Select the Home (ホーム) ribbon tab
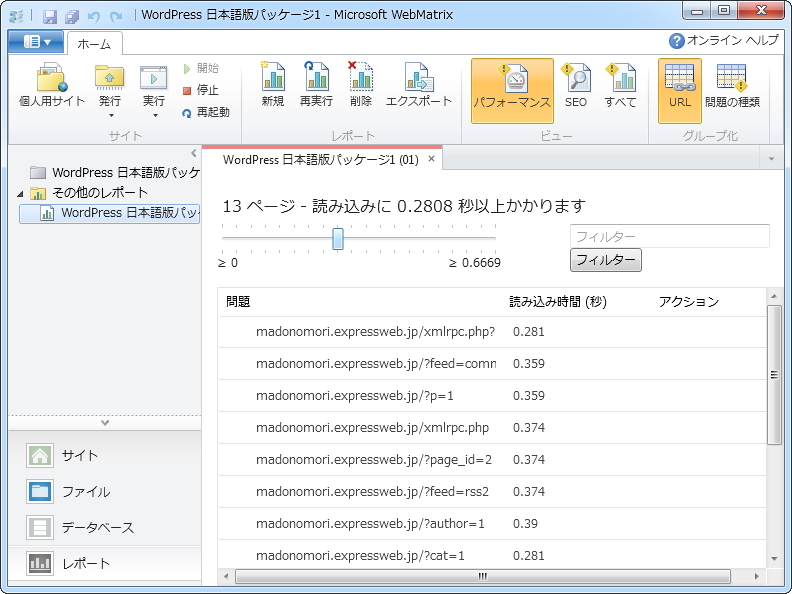 tap(94, 44)
